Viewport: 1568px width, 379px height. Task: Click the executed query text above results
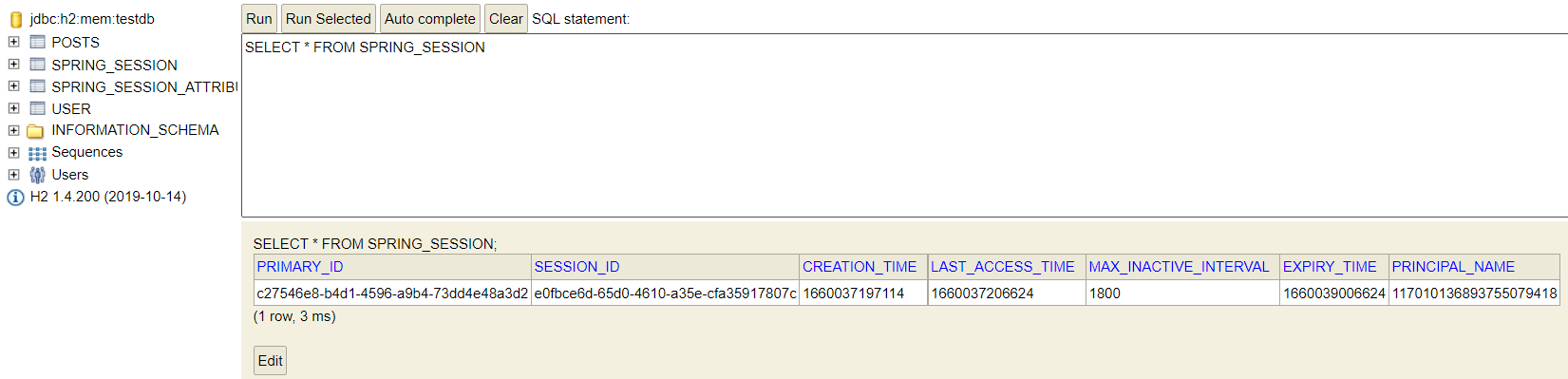pos(375,244)
